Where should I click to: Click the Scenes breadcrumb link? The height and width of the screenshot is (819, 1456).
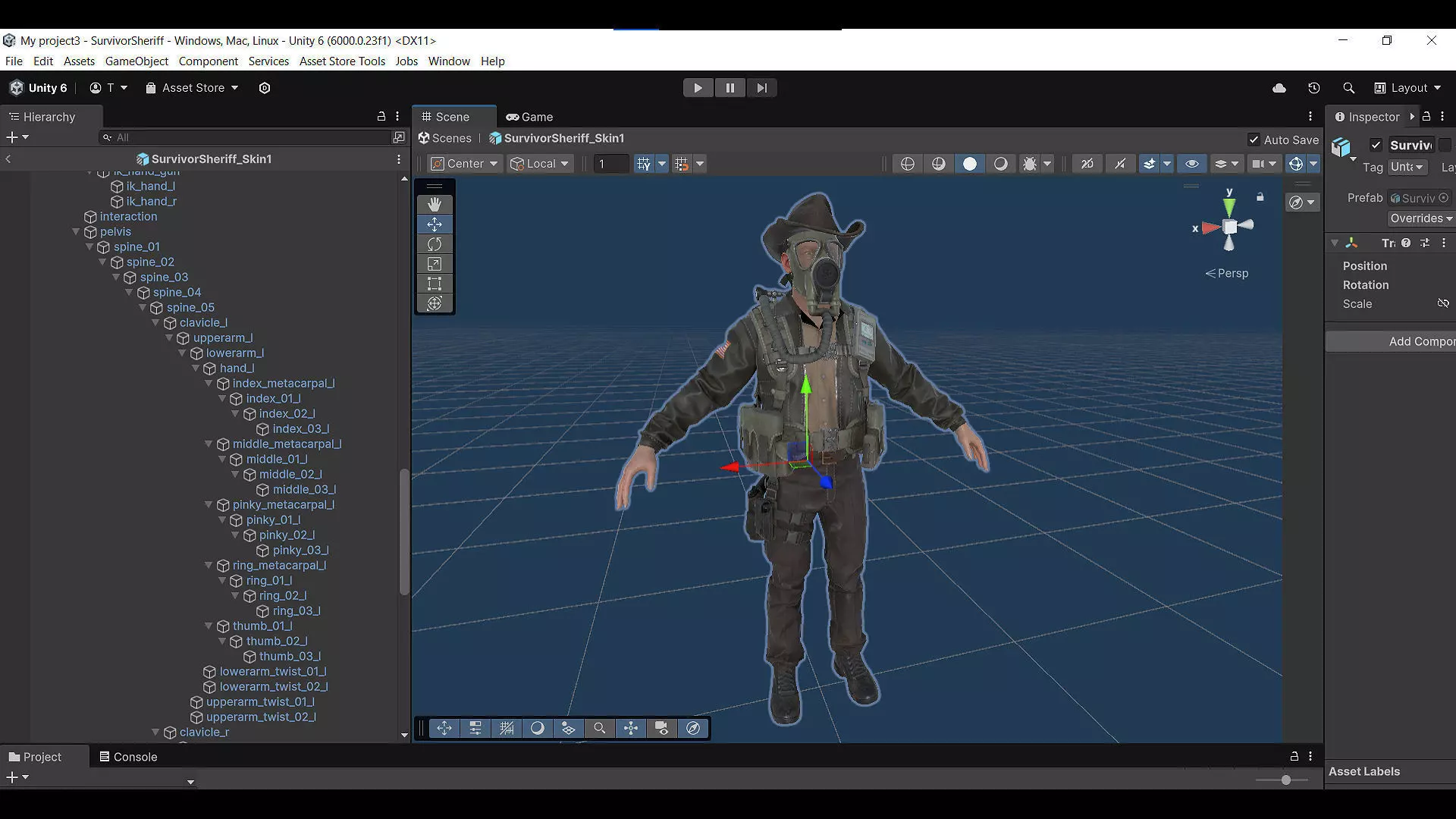coord(445,138)
